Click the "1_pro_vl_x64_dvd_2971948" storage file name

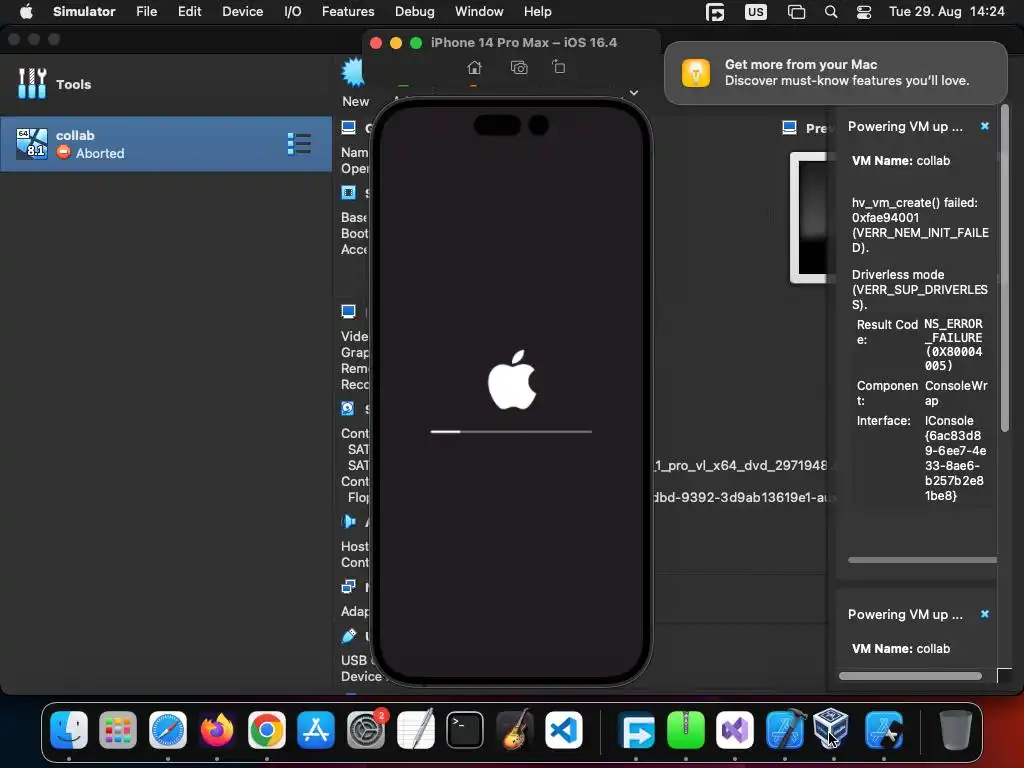click(741, 465)
